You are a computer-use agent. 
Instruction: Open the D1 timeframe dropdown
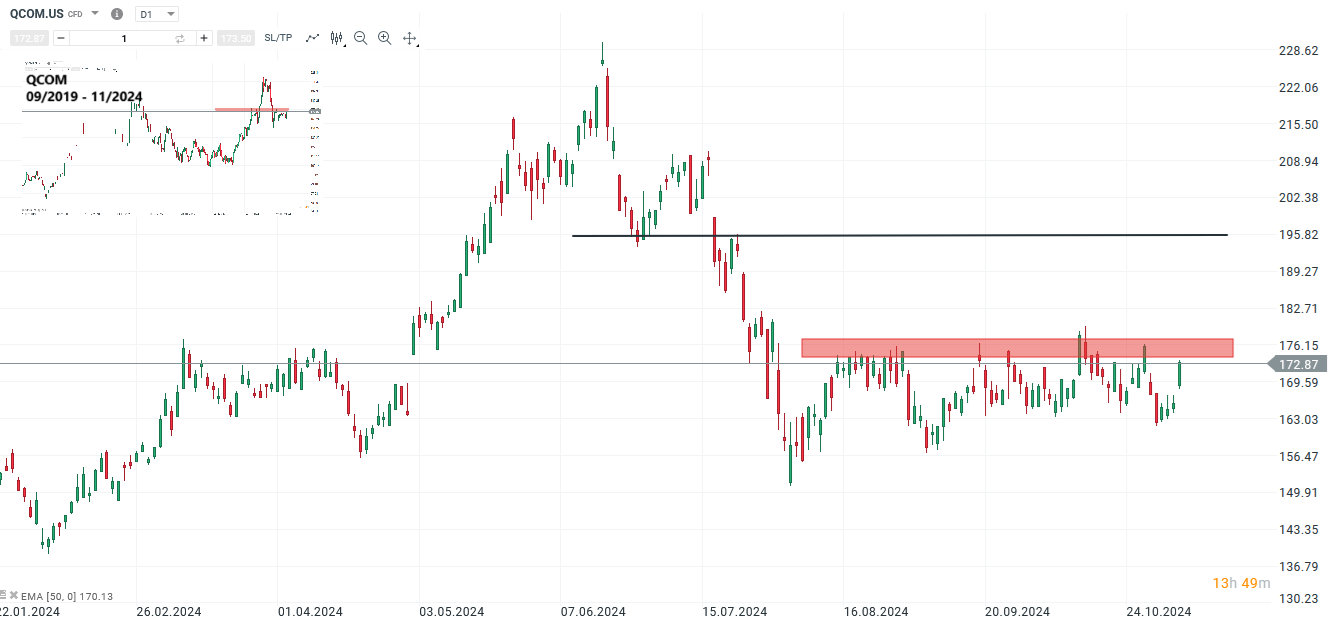[x=155, y=14]
